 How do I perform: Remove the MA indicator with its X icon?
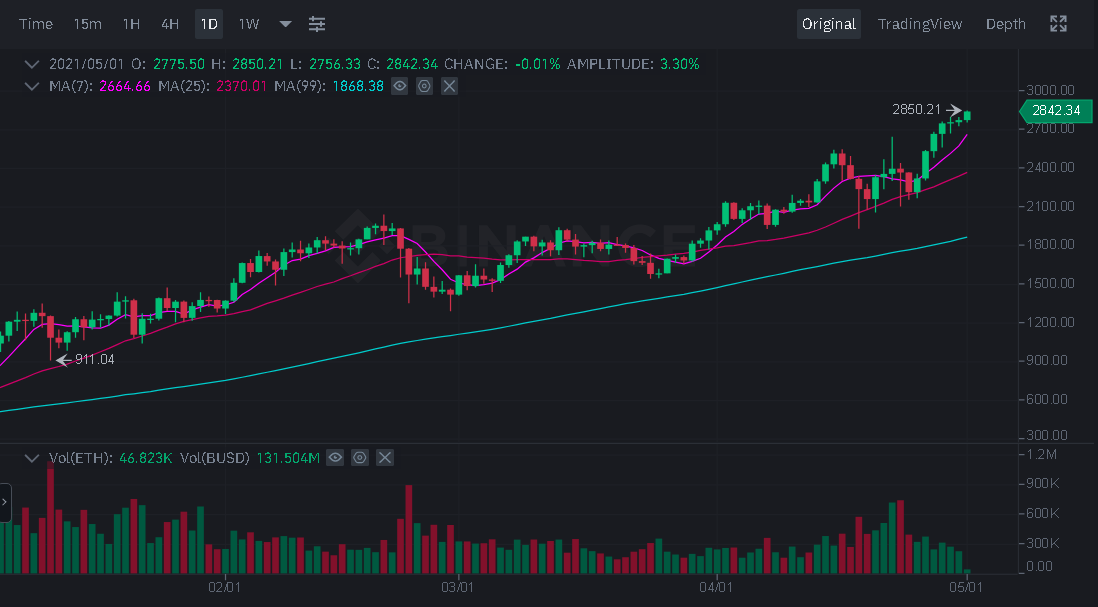click(449, 87)
